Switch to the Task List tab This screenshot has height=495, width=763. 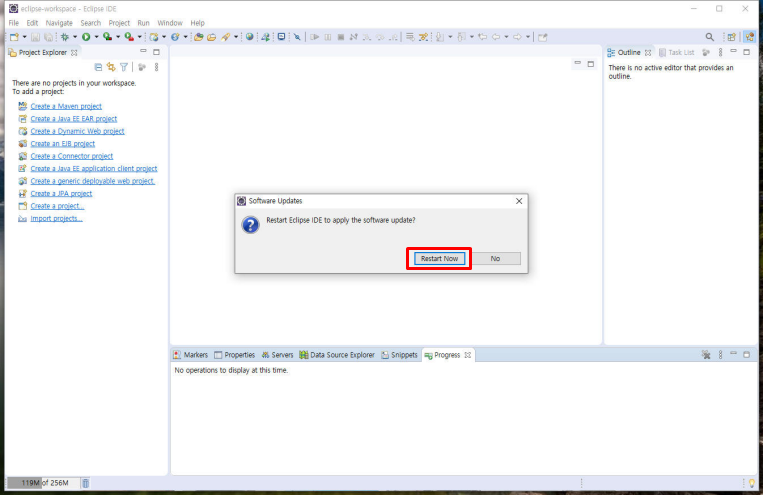(676, 53)
